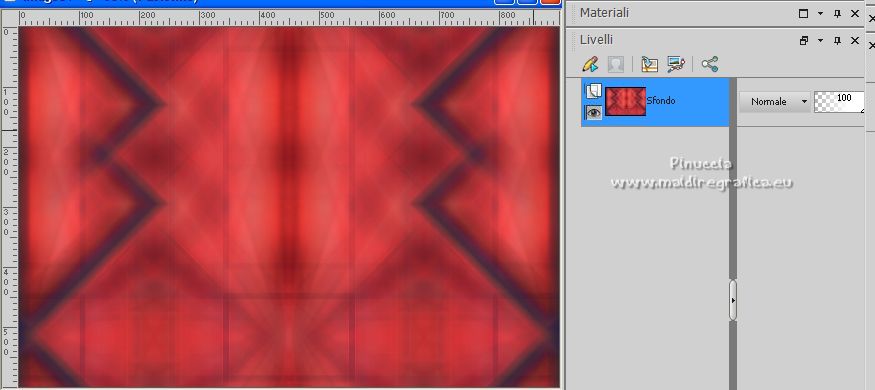The image size is (875, 390).
Task: Click the new layer group icon
Action: [x=649, y=64]
